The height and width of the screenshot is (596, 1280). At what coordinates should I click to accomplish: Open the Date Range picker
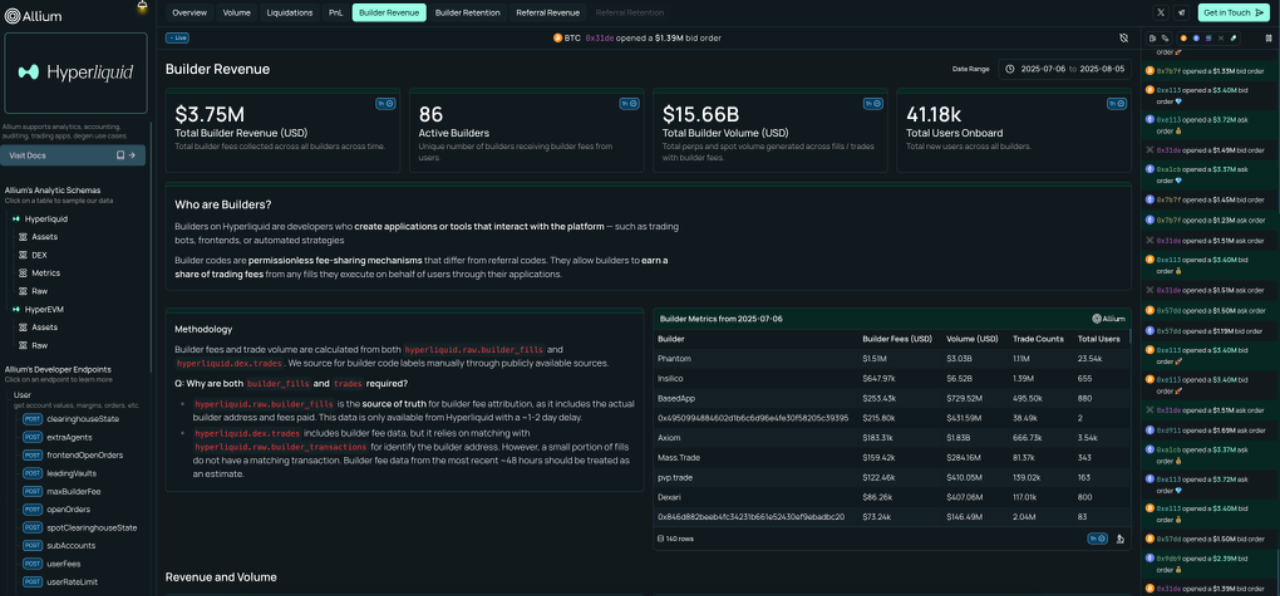tap(1064, 69)
